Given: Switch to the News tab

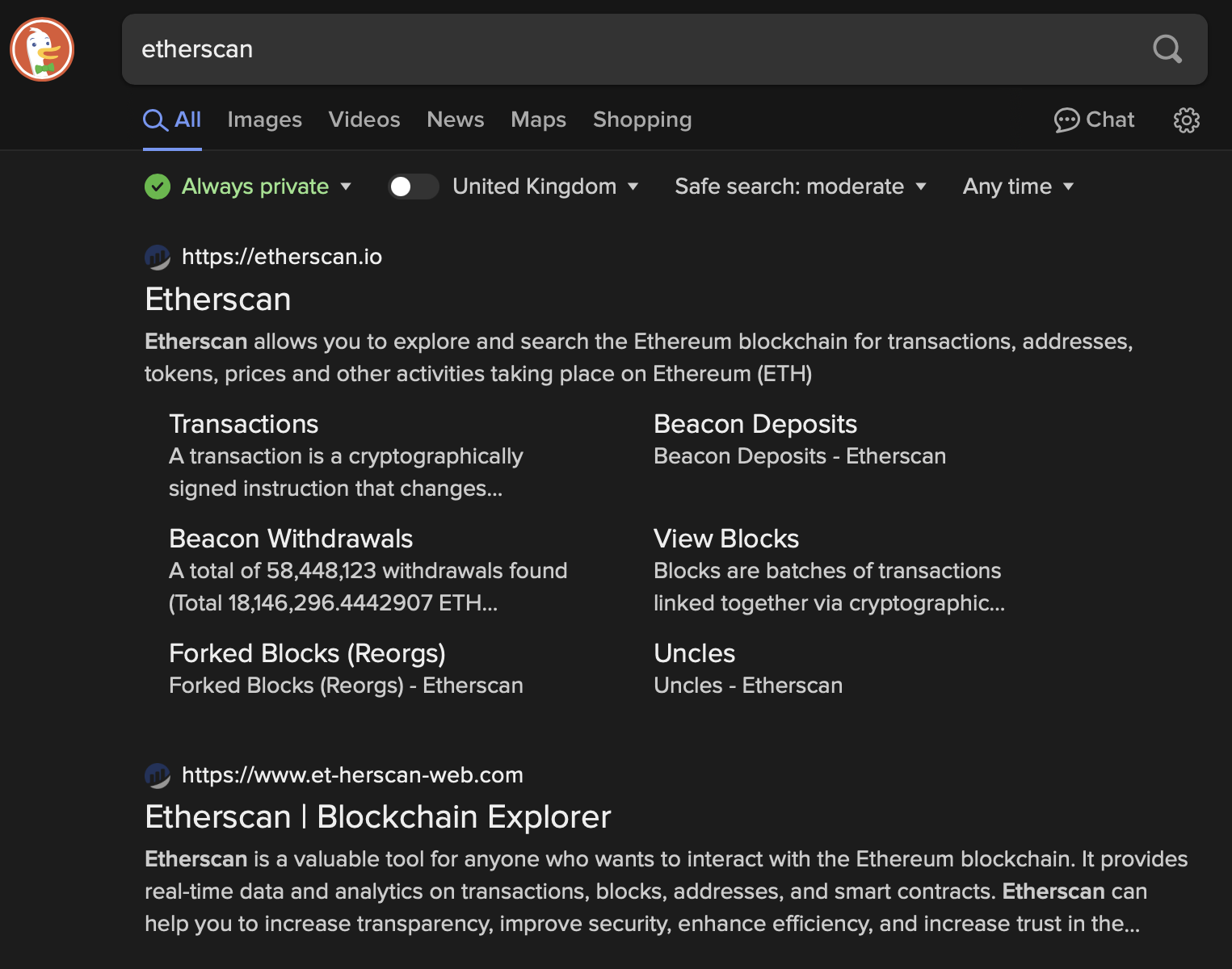Looking at the screenshot, I should tap(455, 120).
